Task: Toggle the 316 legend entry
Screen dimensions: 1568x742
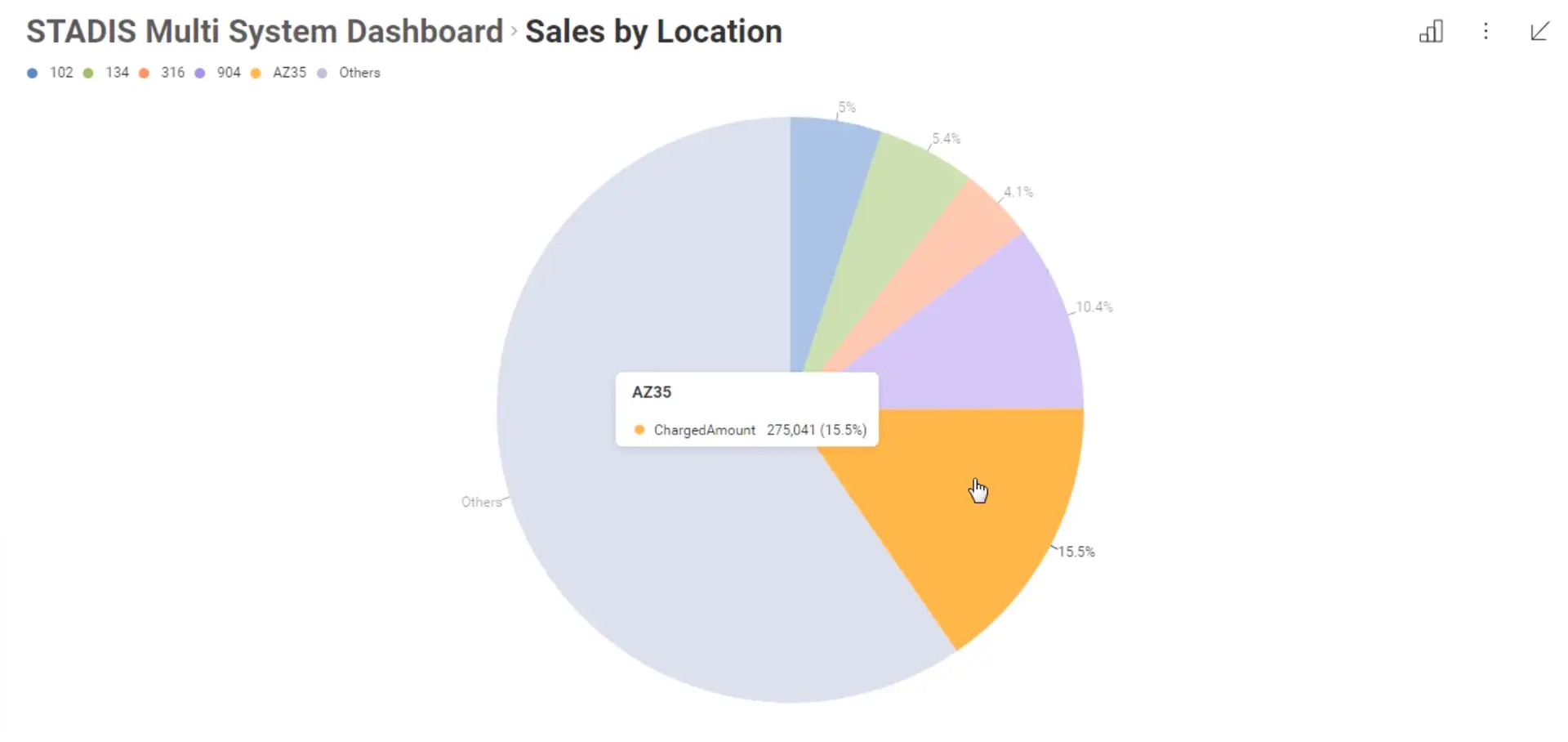Action: tap(163, 73)
